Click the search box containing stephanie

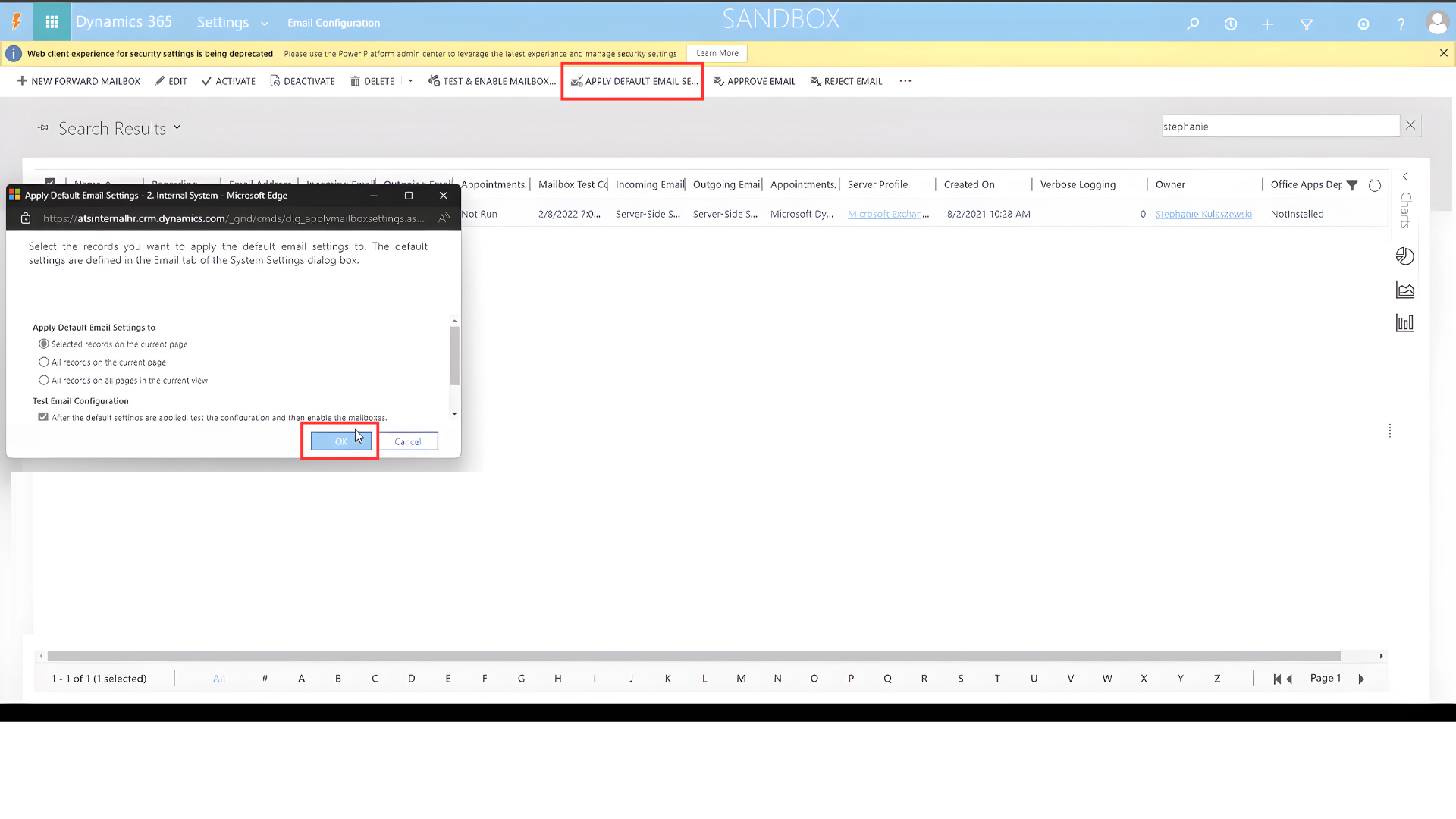coord(1280,126)
